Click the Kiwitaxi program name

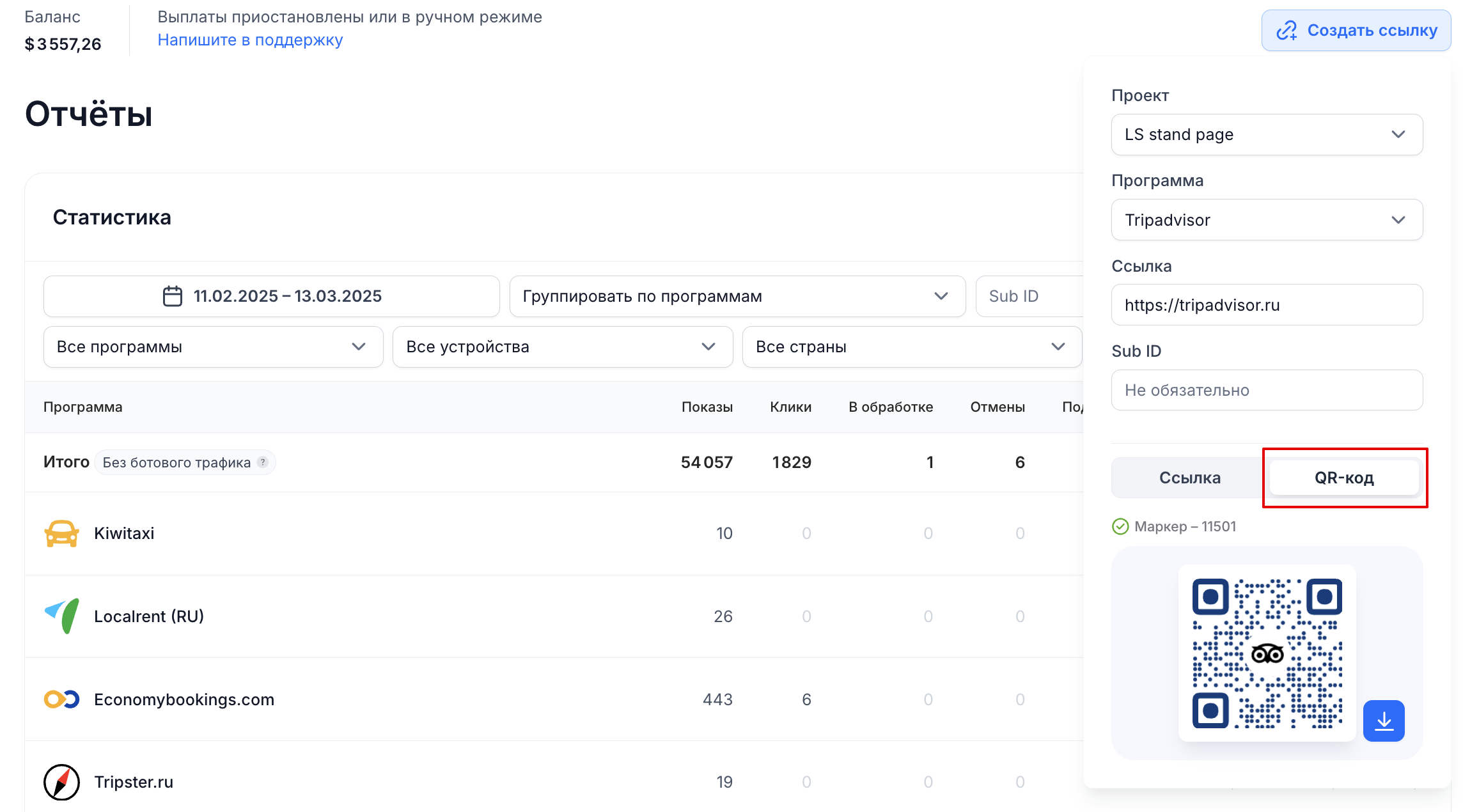[x=124, y=533]
